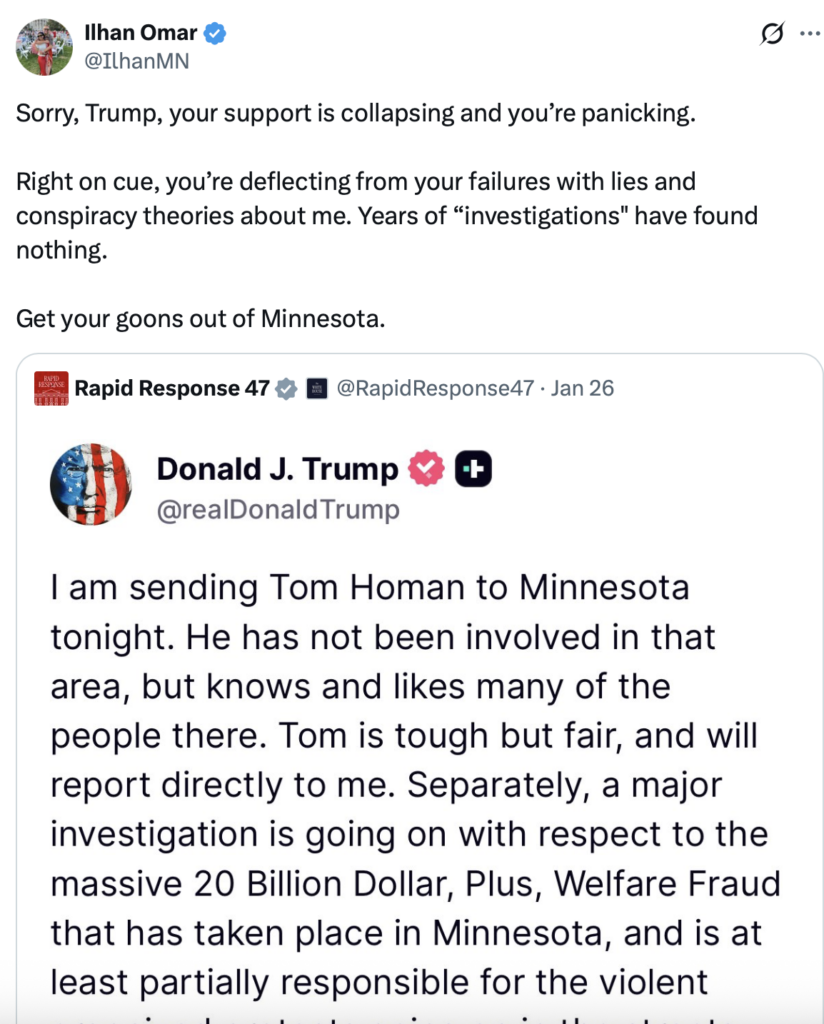The image size is (824, 1024).
Task: Click the White House affiliation badge icon
Action: (317, 389)
